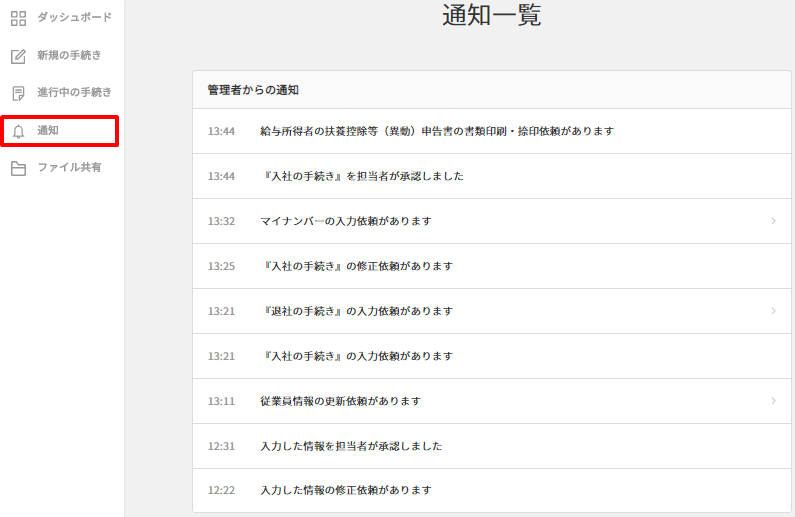Open ダッシュボード from the sidebar

74,18
